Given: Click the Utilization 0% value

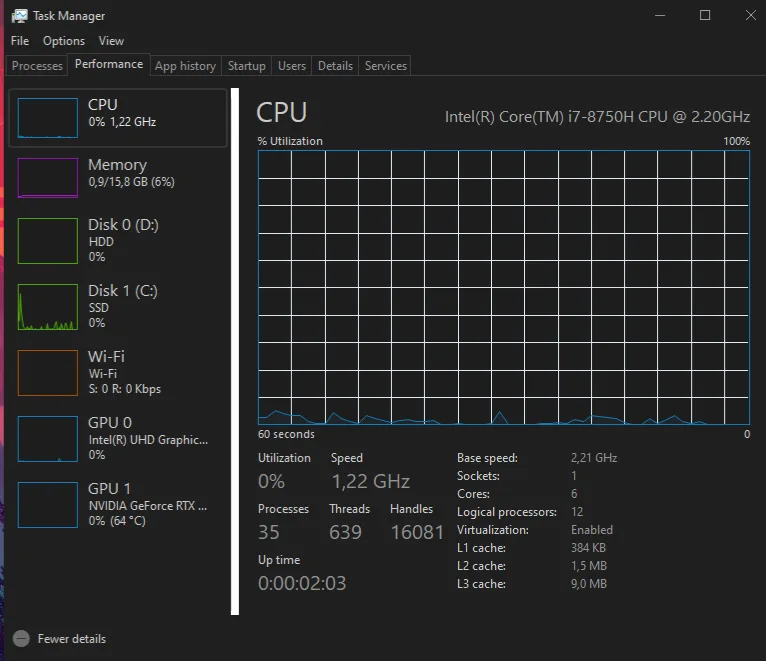Looking at the screenshot, I should [x=272, y=482].
